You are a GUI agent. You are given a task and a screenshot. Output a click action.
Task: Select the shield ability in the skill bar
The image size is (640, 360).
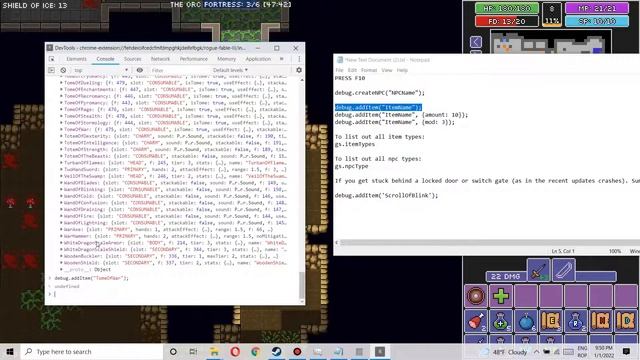[476, 296]
